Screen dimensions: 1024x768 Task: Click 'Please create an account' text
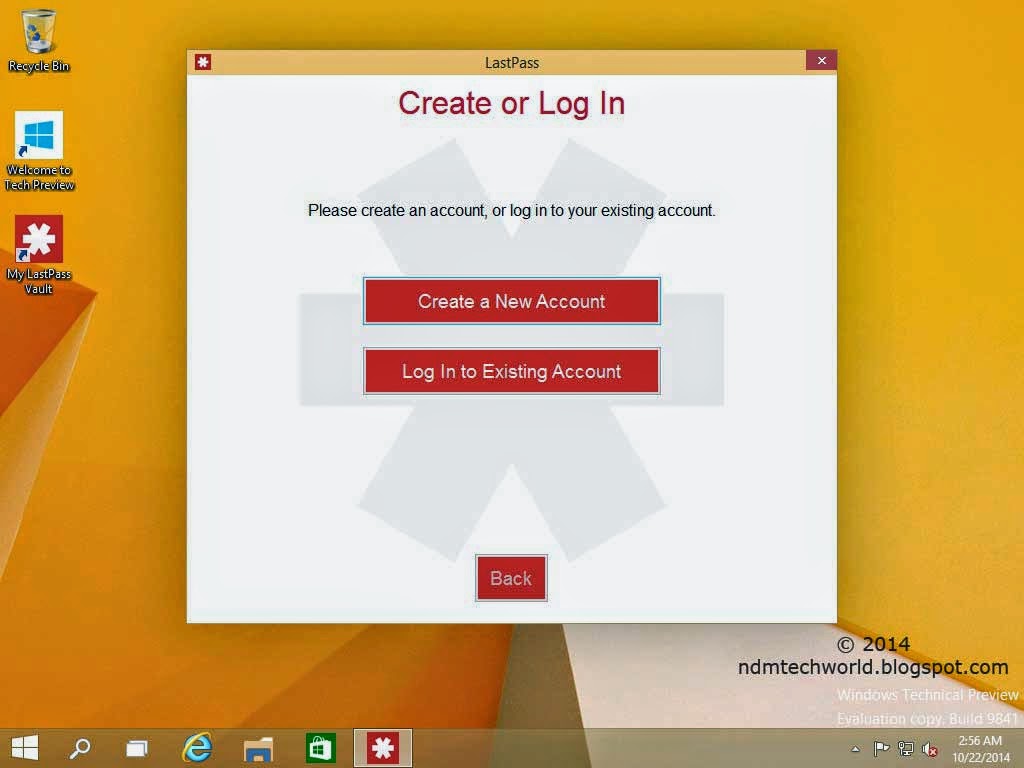pyautogui.click(x=511, y=210)
